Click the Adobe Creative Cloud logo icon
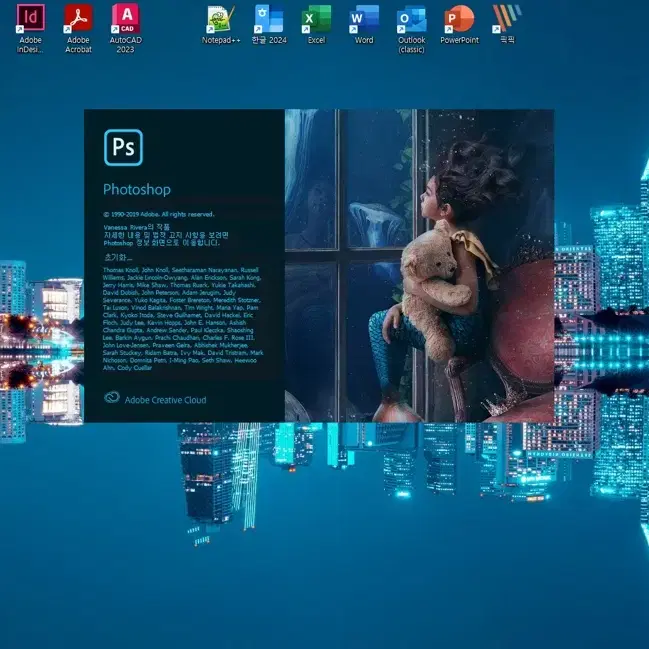This screenshot has height=649, width=649. (112, 397)
